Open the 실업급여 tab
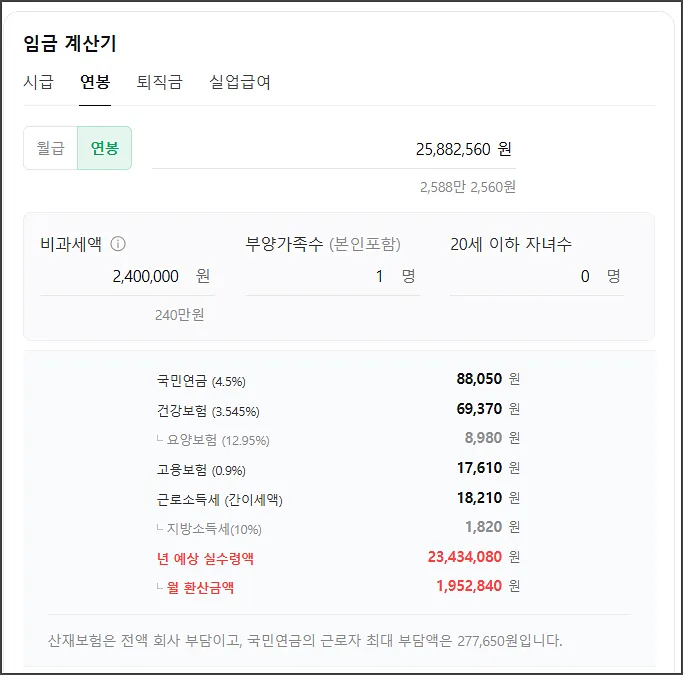Image resolution: width=683 pixels, height=675 pixels. click(x=240, y=82)
